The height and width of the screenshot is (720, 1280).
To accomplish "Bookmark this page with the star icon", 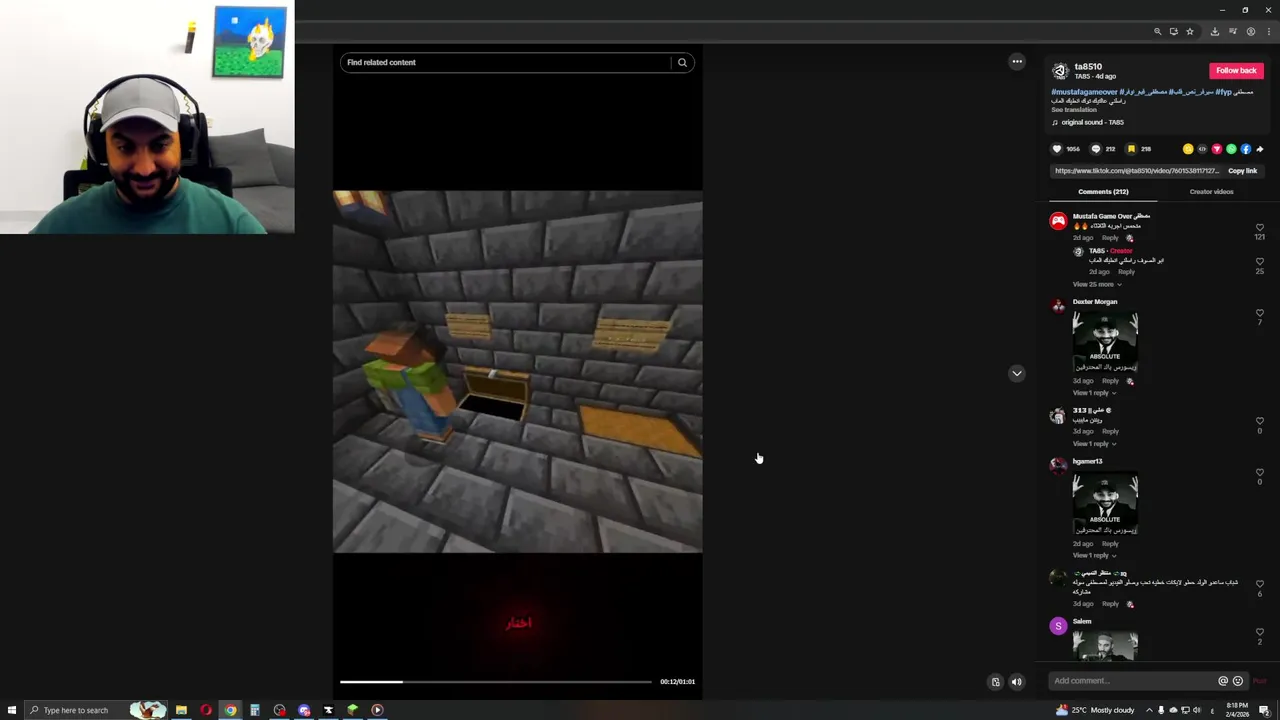I will point(1190,32).
